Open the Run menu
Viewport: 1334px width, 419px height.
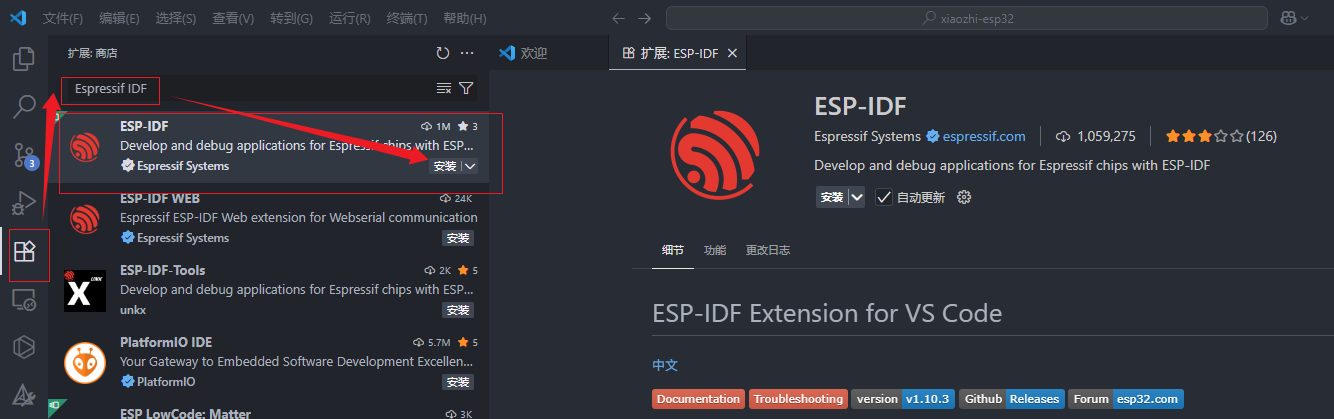click(x=350, y=19)
